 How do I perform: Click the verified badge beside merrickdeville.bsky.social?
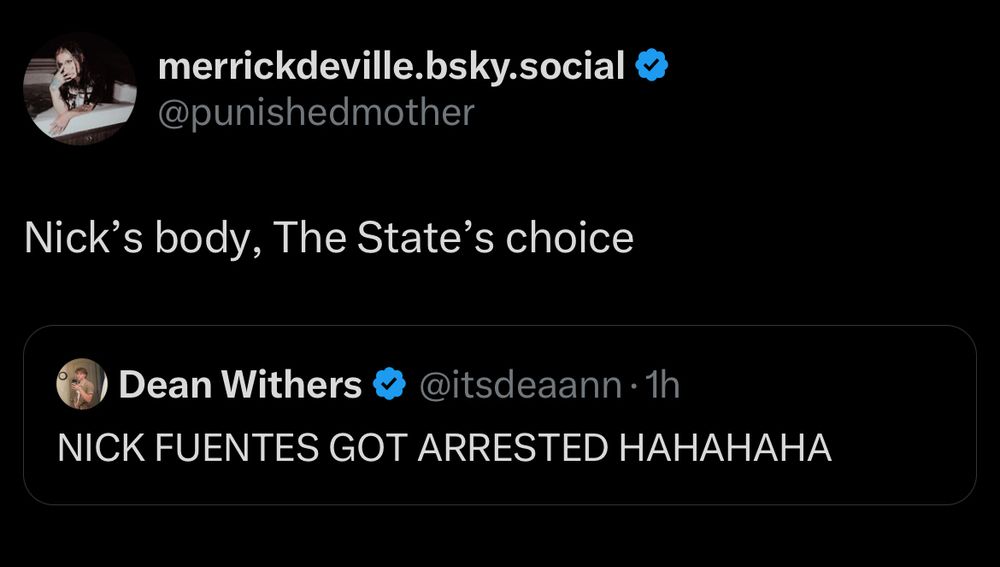click(x=652, y=67)
